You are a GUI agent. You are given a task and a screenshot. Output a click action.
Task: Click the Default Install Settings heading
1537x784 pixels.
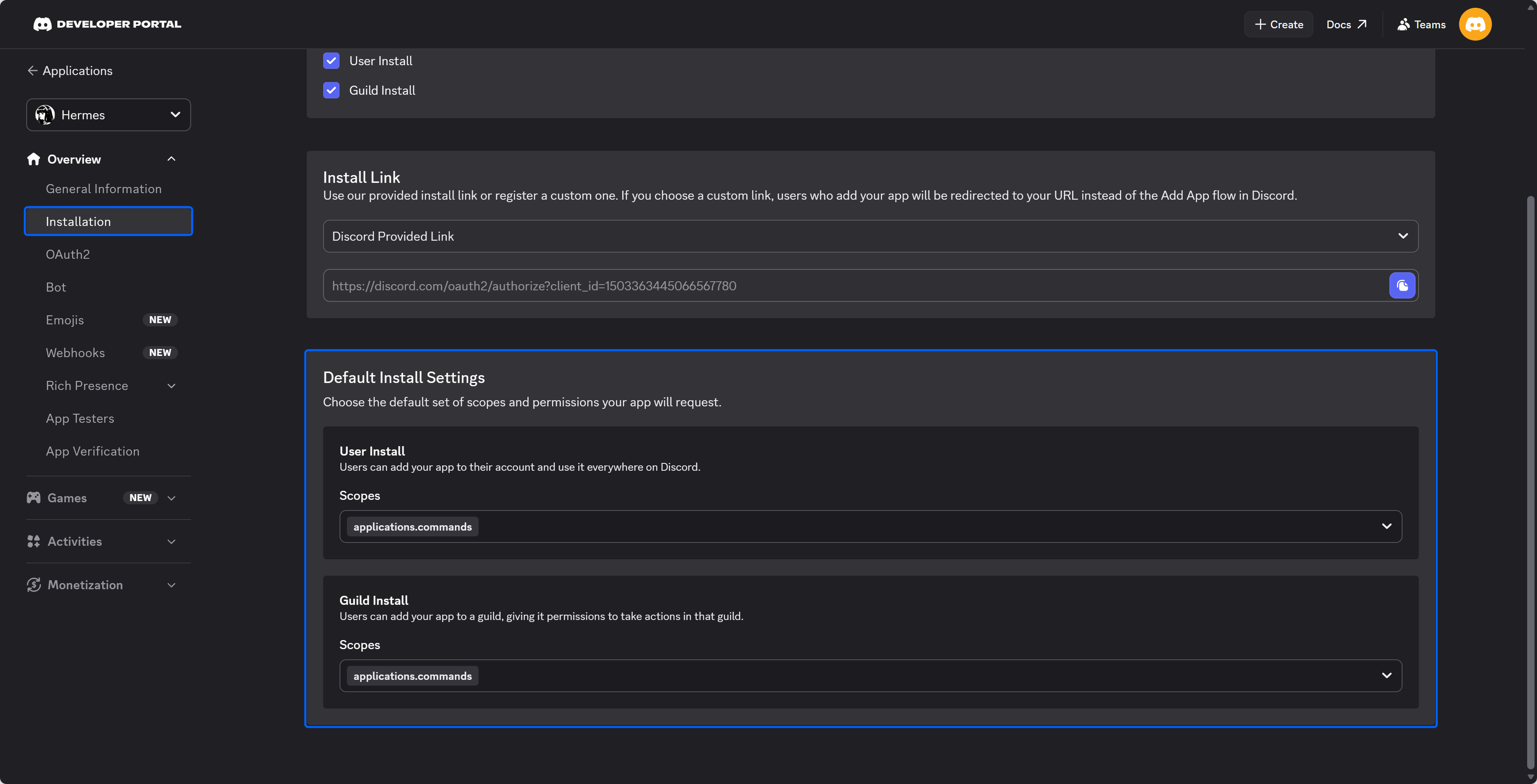tap(404, 377)
